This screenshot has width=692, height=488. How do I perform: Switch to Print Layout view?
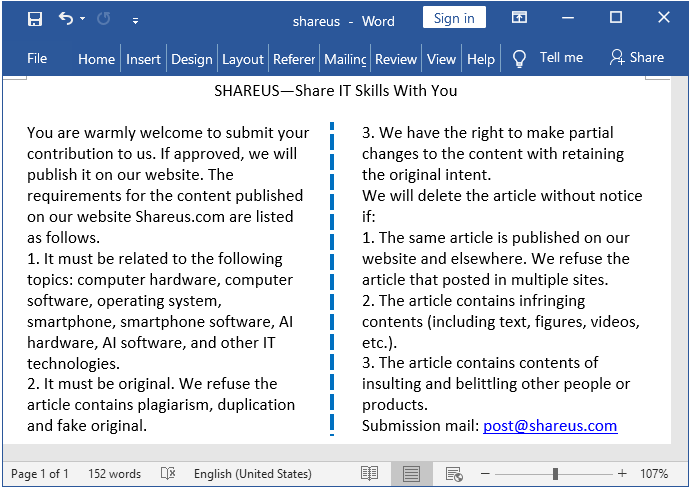point(411,474)
